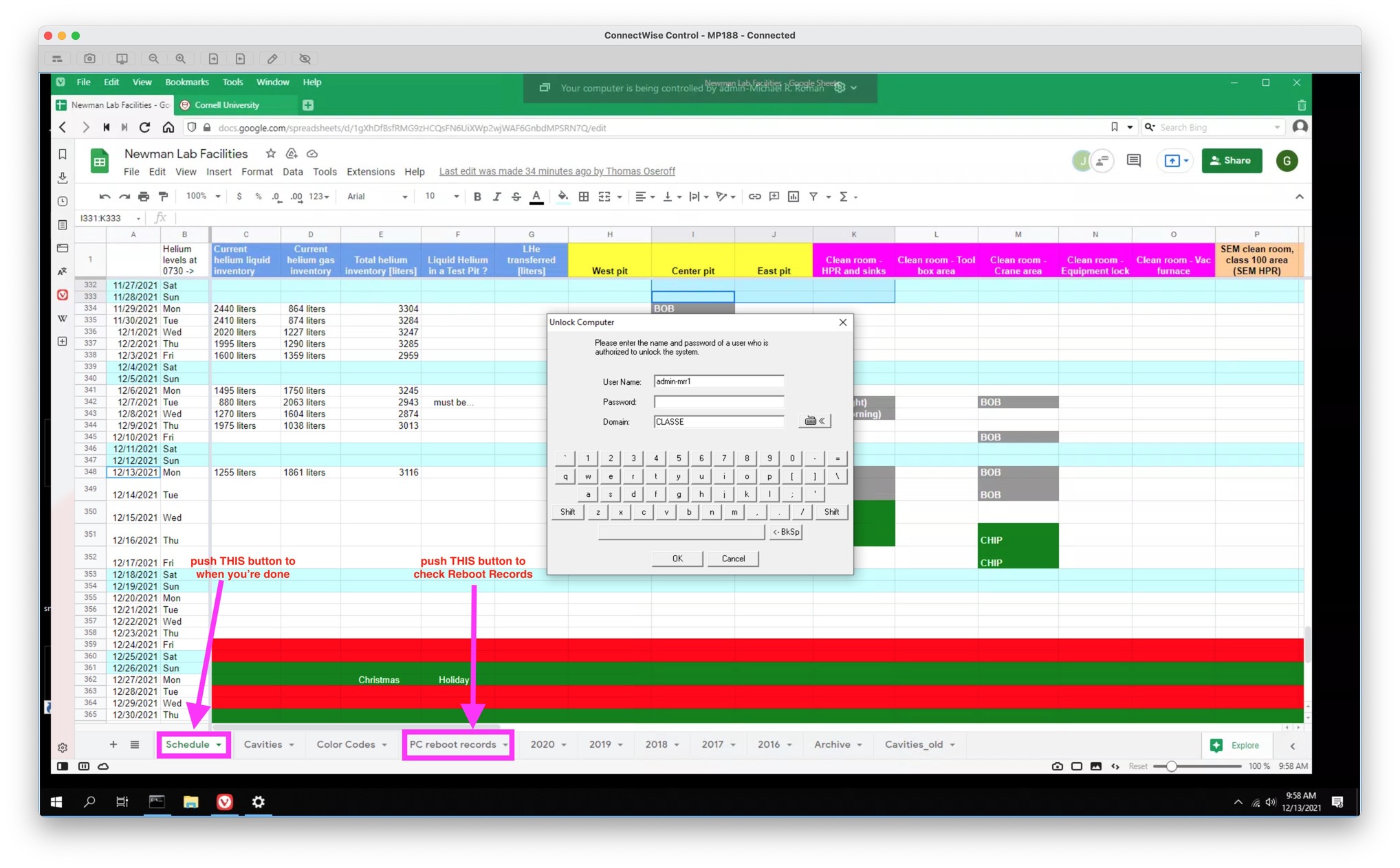Click the BkSp key on on-screen keyboard

(786, 532)
